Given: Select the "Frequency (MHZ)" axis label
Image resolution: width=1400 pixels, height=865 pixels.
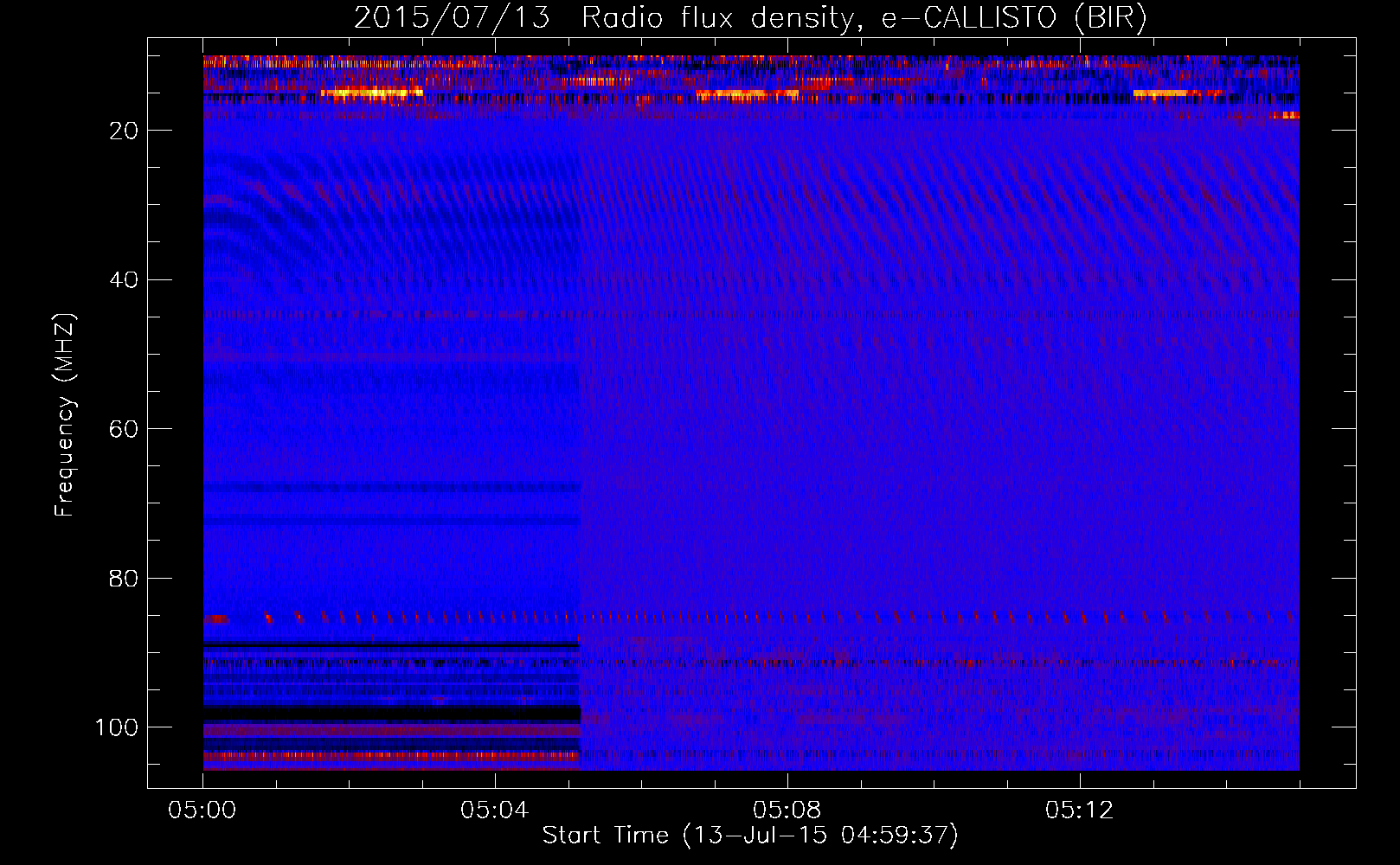Looking at the screenshot, I should (x=65, y=414).
